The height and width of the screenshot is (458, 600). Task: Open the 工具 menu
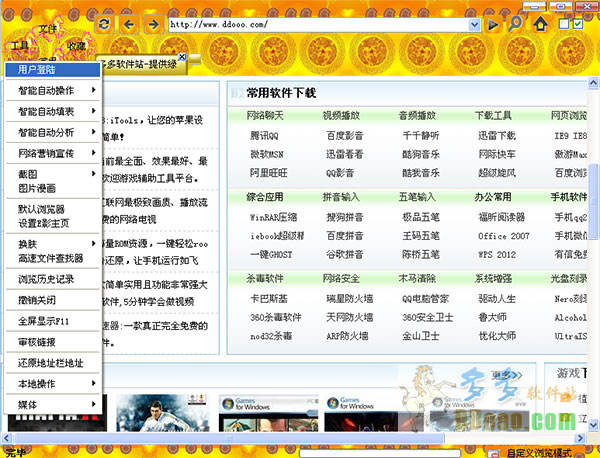20,46
